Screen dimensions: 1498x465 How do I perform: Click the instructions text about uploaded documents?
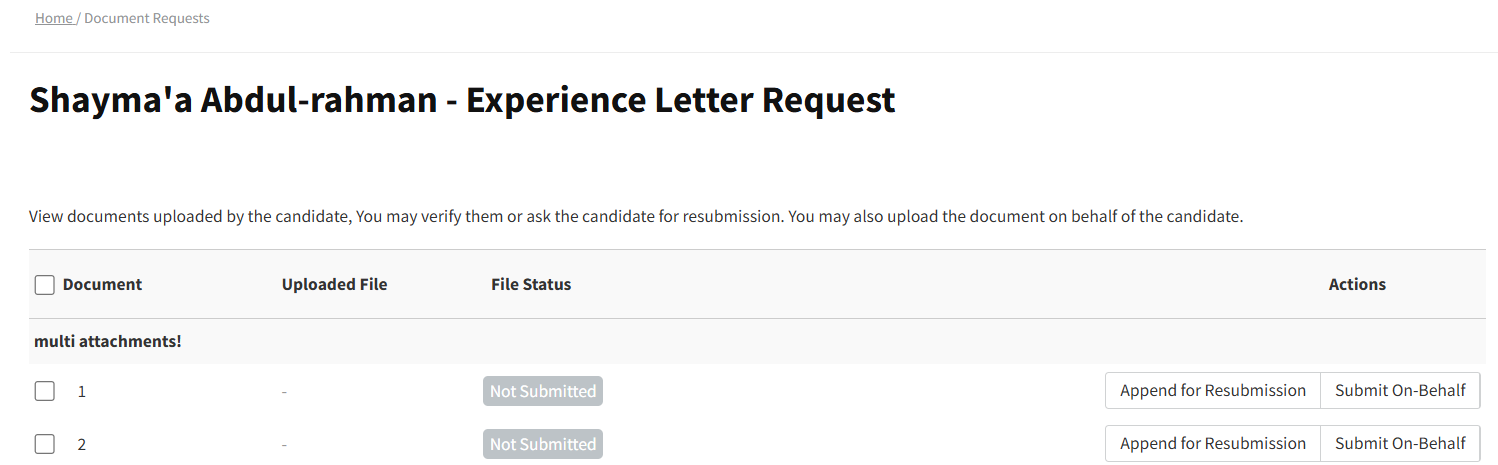coord(635,217)
